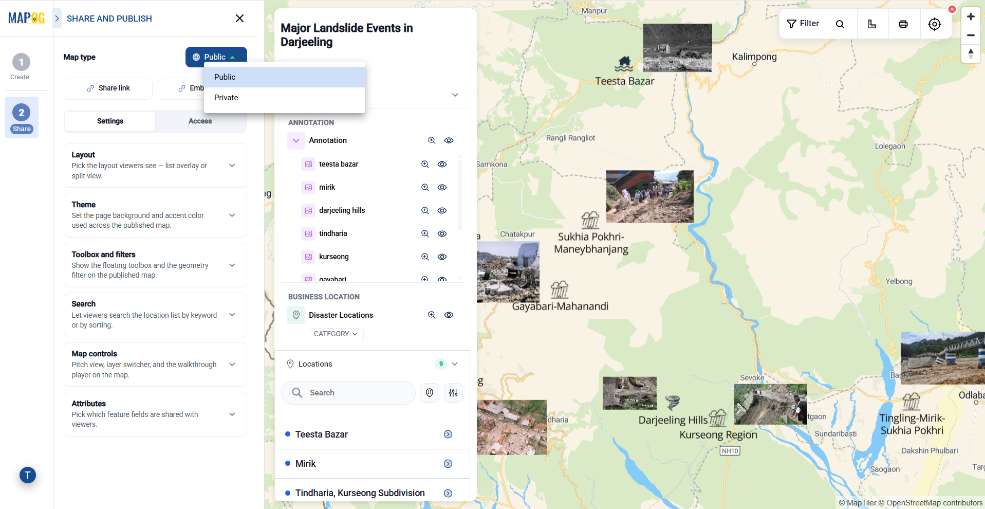Switch to the Access tab
Image resolution: width=985 pixels, height=509 pixels.
click(x=200, y=121)
